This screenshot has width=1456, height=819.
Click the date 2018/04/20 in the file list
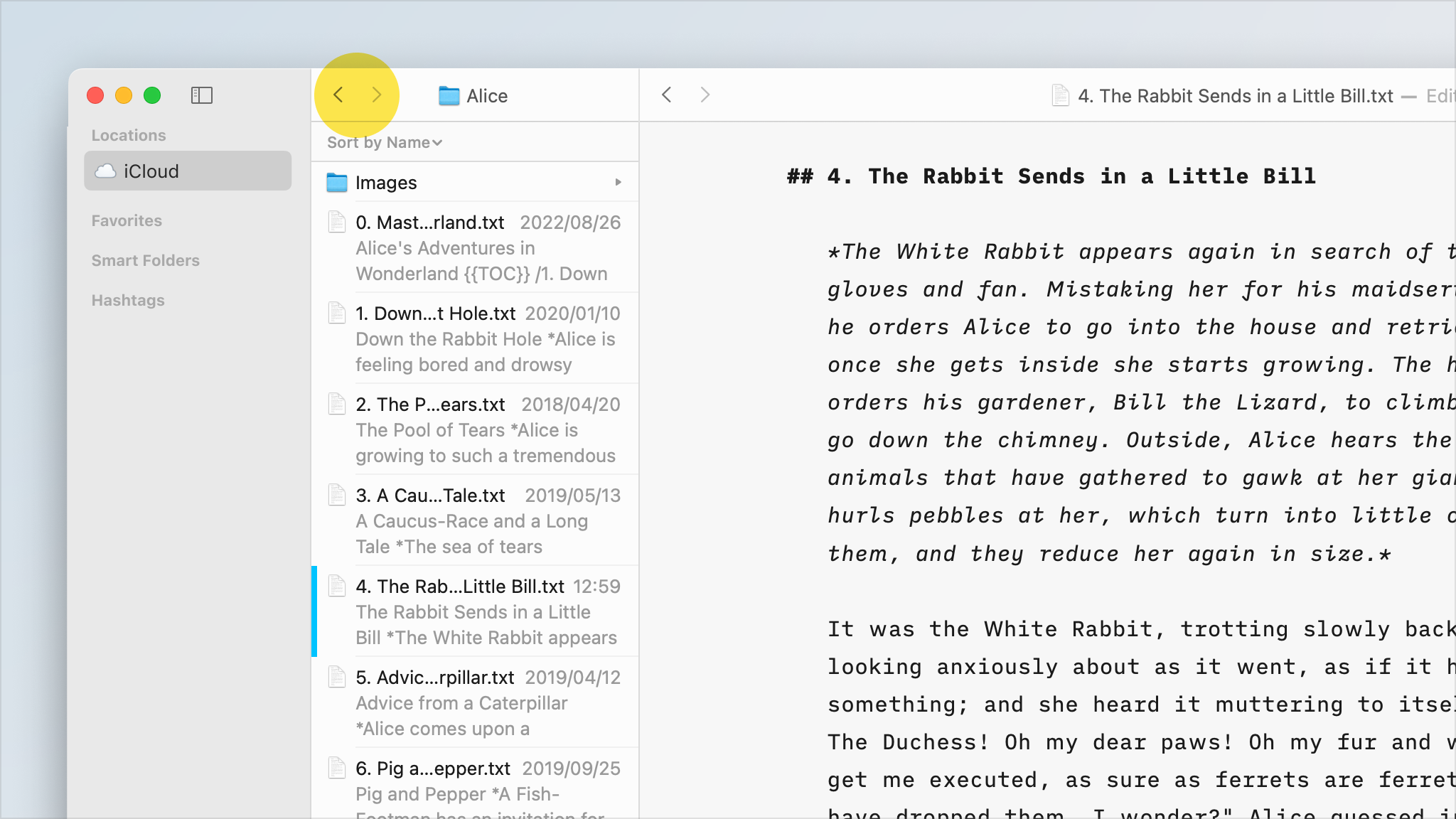pos(571,405)
